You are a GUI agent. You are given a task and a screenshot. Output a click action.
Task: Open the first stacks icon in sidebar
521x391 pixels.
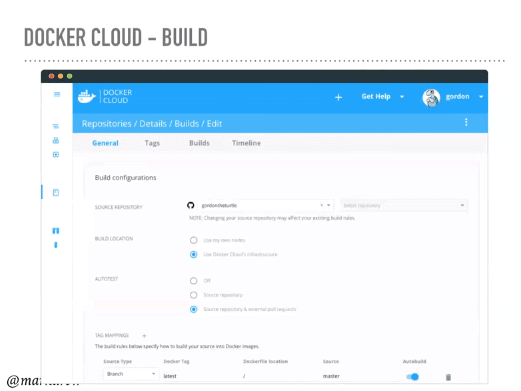[56, 126]
